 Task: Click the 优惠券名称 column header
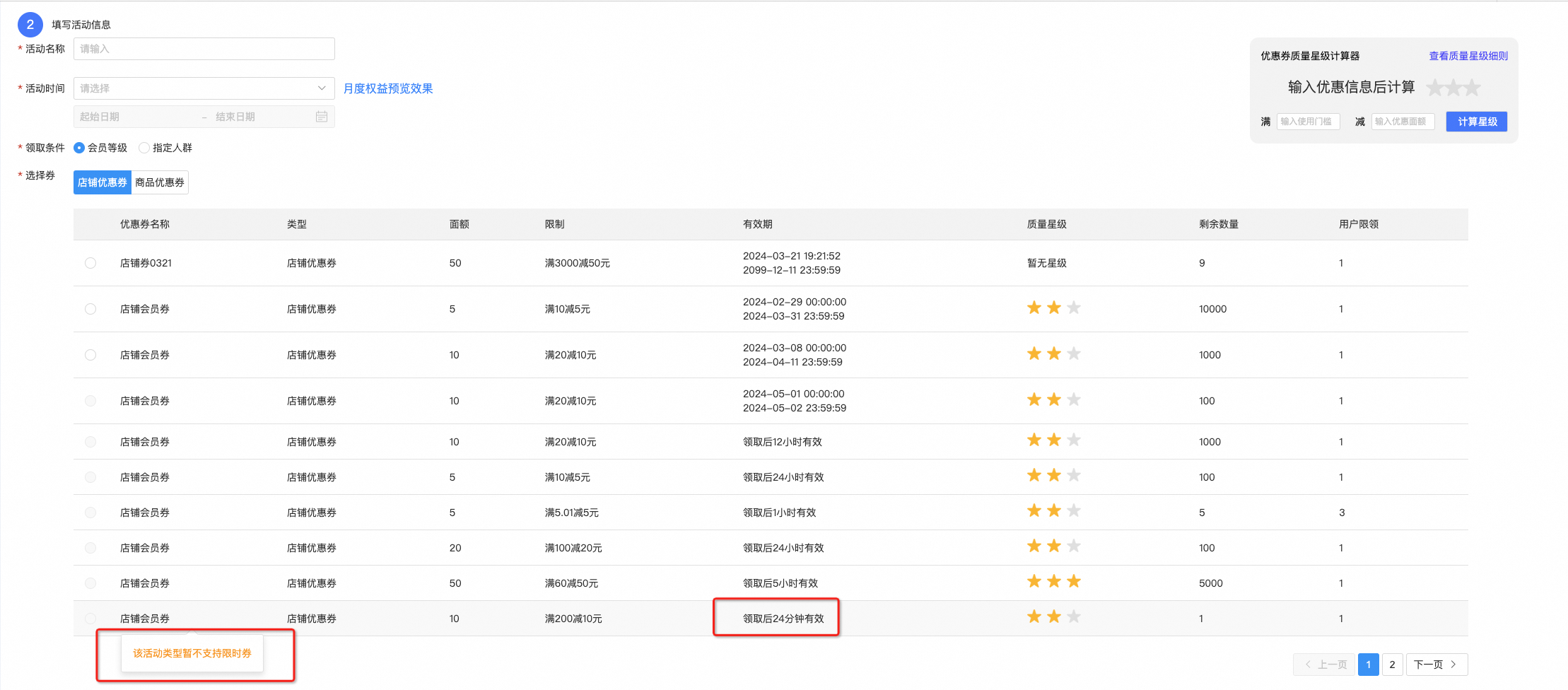coord(145,224)
